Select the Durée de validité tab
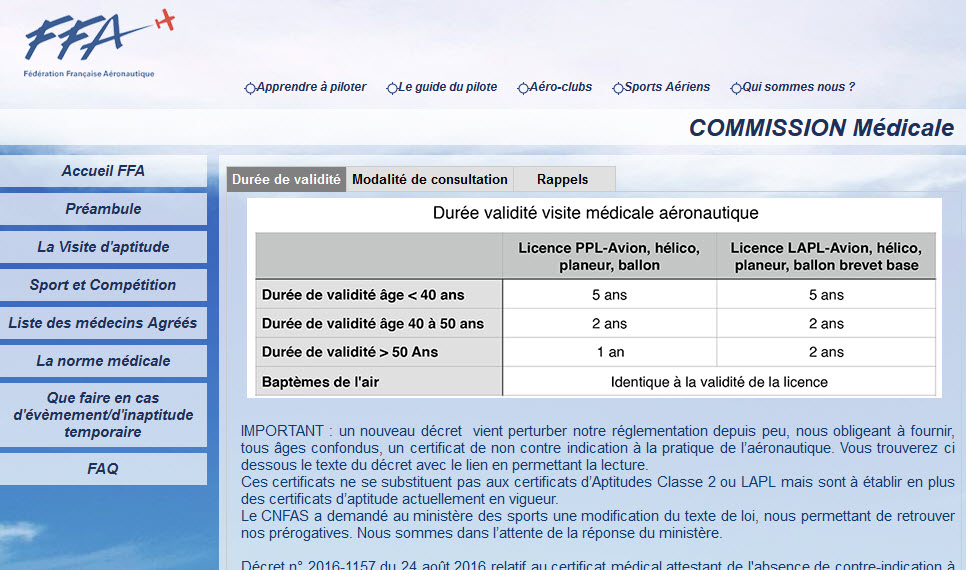The image size is (966, 570). (x=286, y=180)
